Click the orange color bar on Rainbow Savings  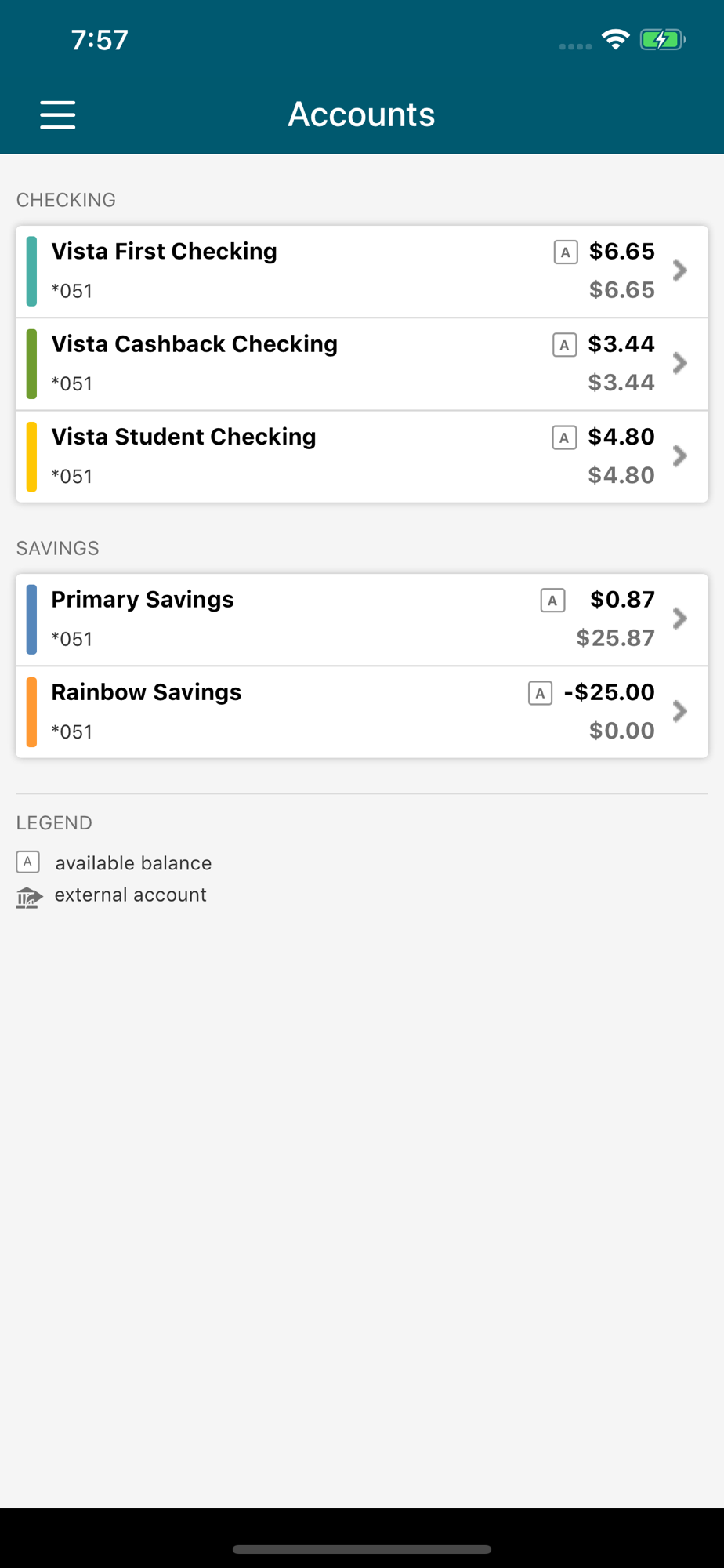click(x=31, y=712)
